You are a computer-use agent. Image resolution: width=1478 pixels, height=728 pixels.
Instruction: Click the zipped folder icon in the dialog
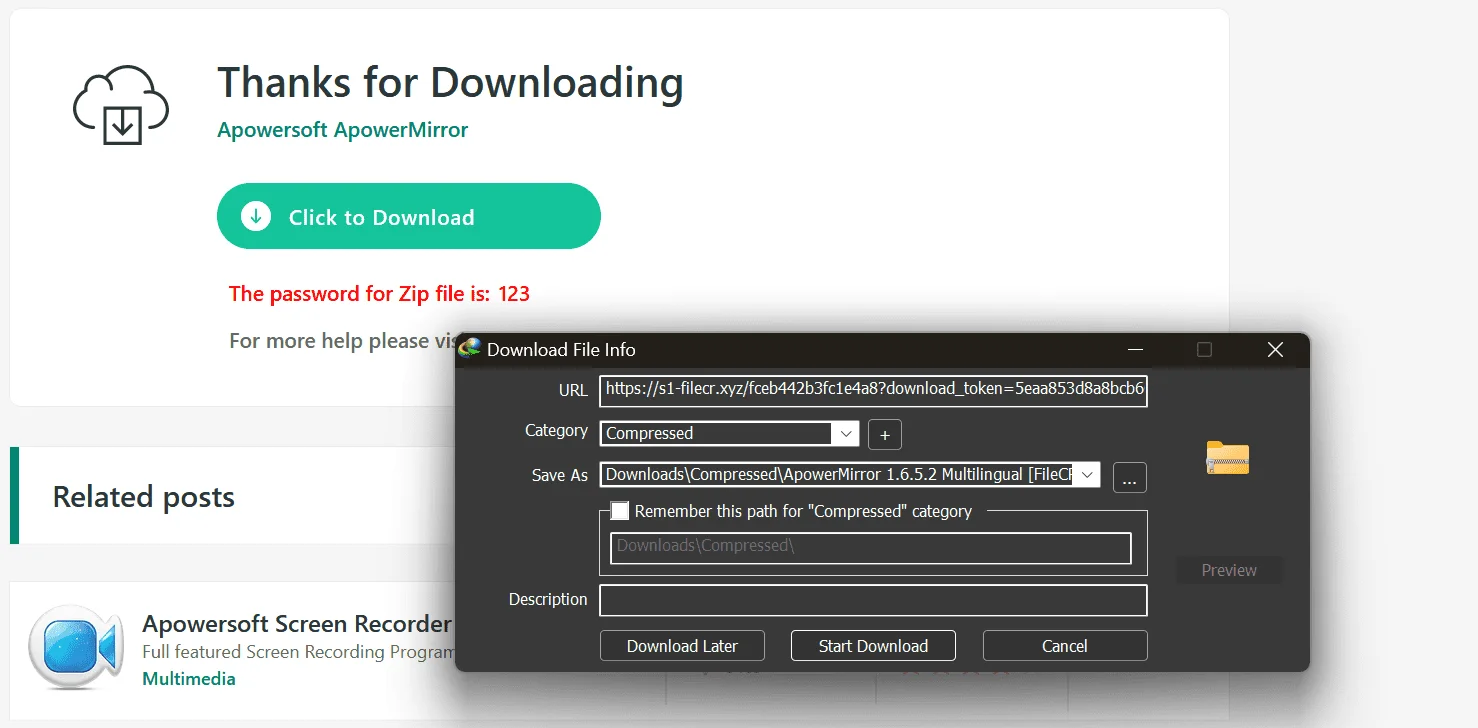pyautogui.click(x=1227, y=457)
